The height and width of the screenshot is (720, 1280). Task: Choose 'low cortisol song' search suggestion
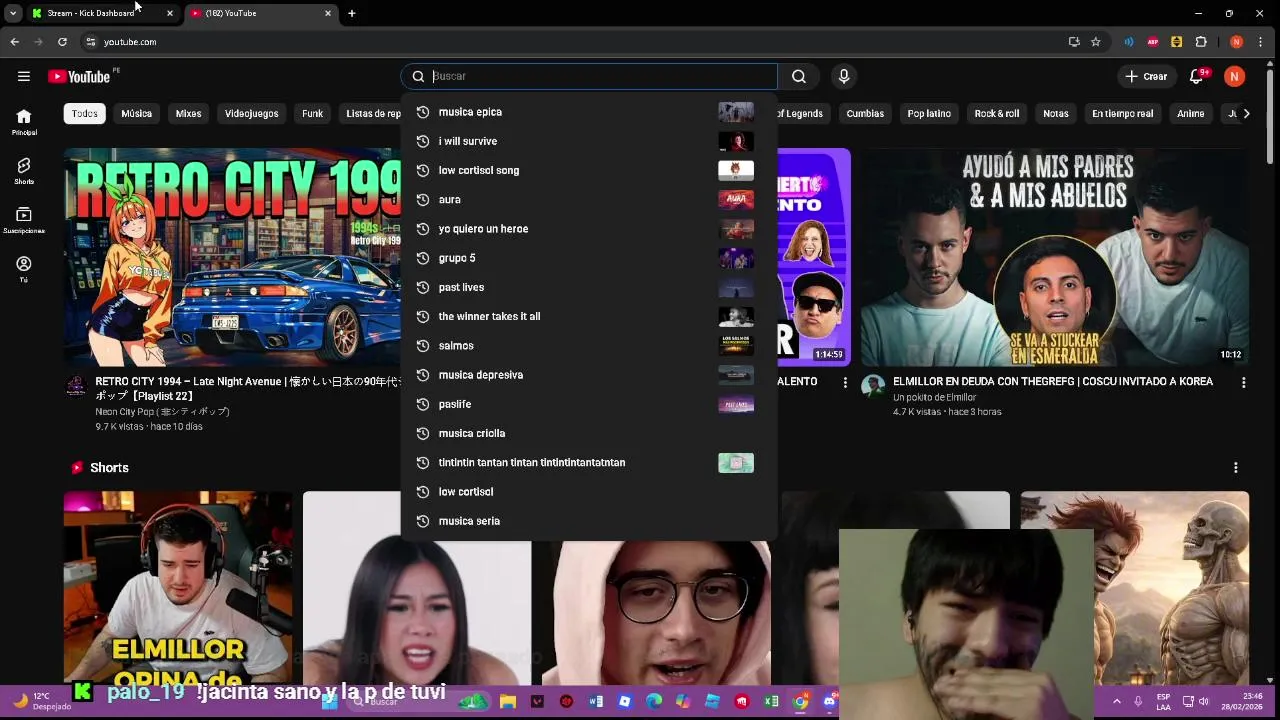pos(589,170)
